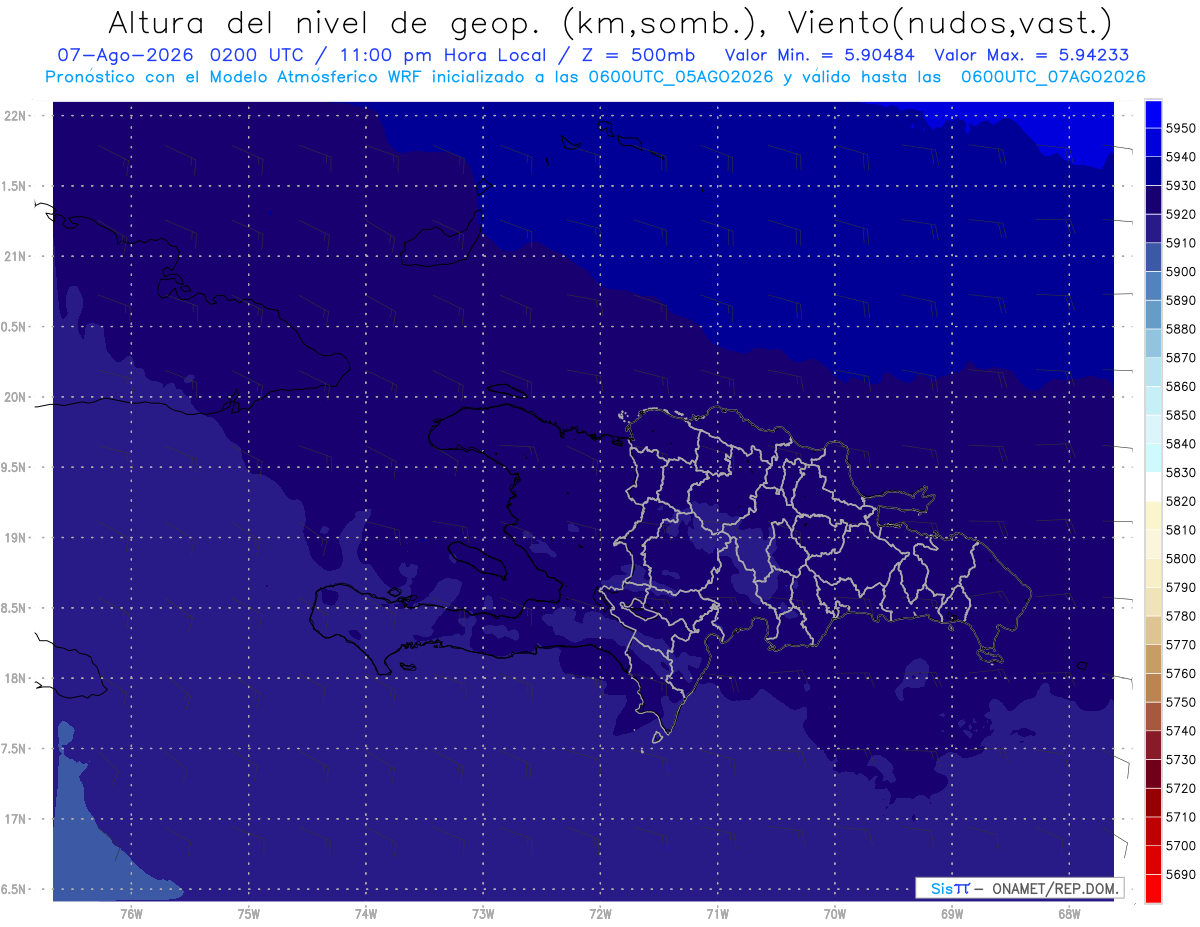Pick the color band between 5870 and 5880
This screenshot has width=1200, height=927.
point(1153,343)
